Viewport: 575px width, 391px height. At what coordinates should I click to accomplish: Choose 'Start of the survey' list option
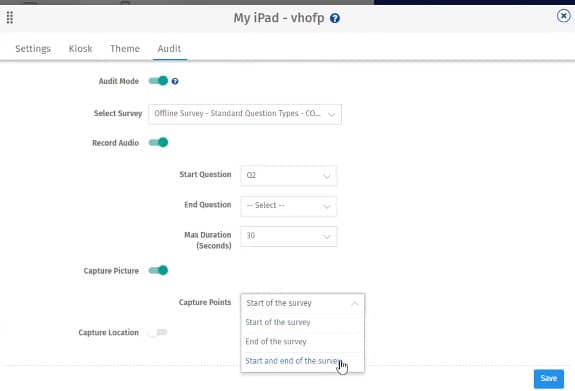click(303, 322)
